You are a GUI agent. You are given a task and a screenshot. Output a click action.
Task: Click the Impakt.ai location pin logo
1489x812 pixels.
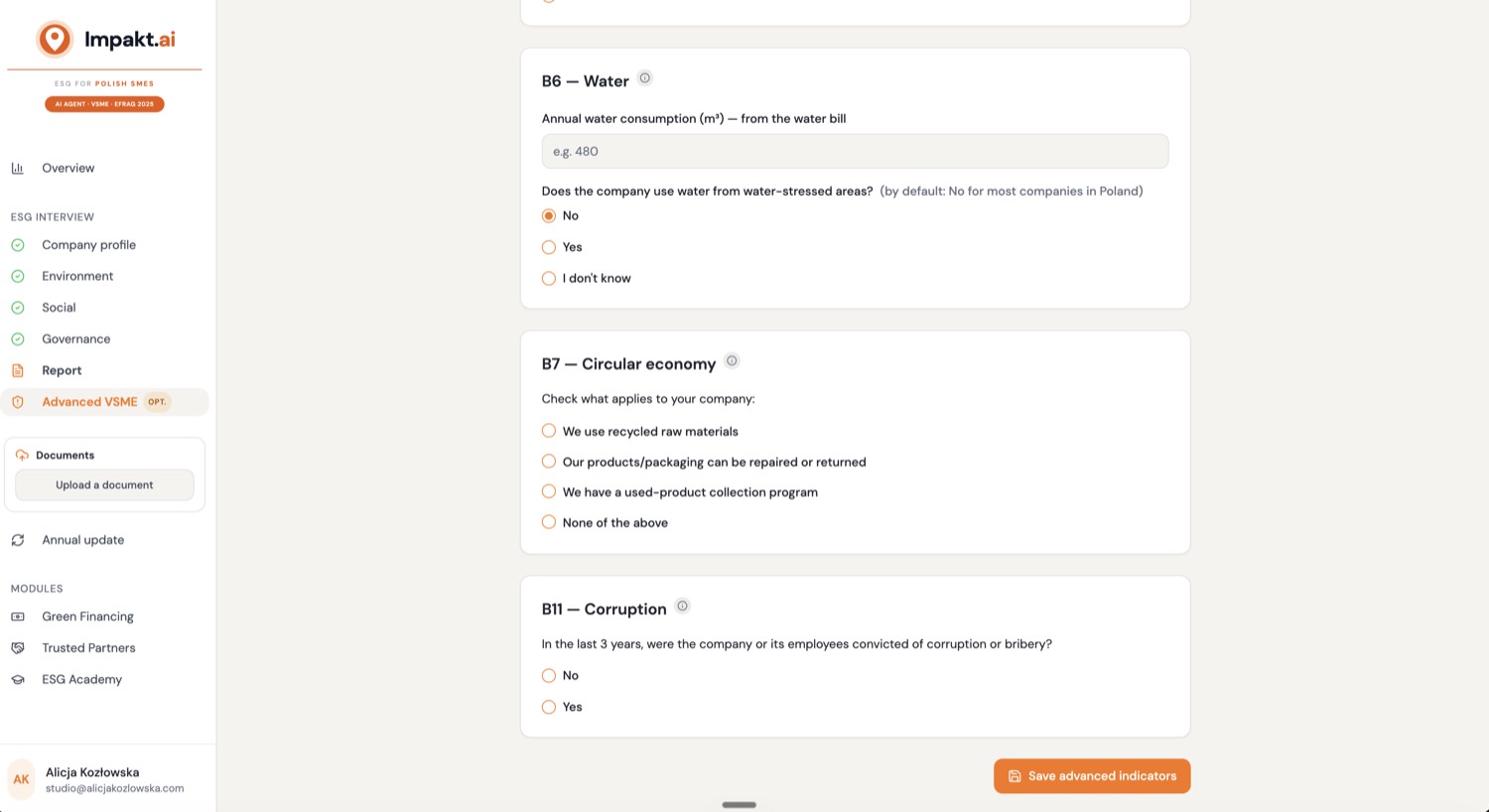click(x=55, y=40)
